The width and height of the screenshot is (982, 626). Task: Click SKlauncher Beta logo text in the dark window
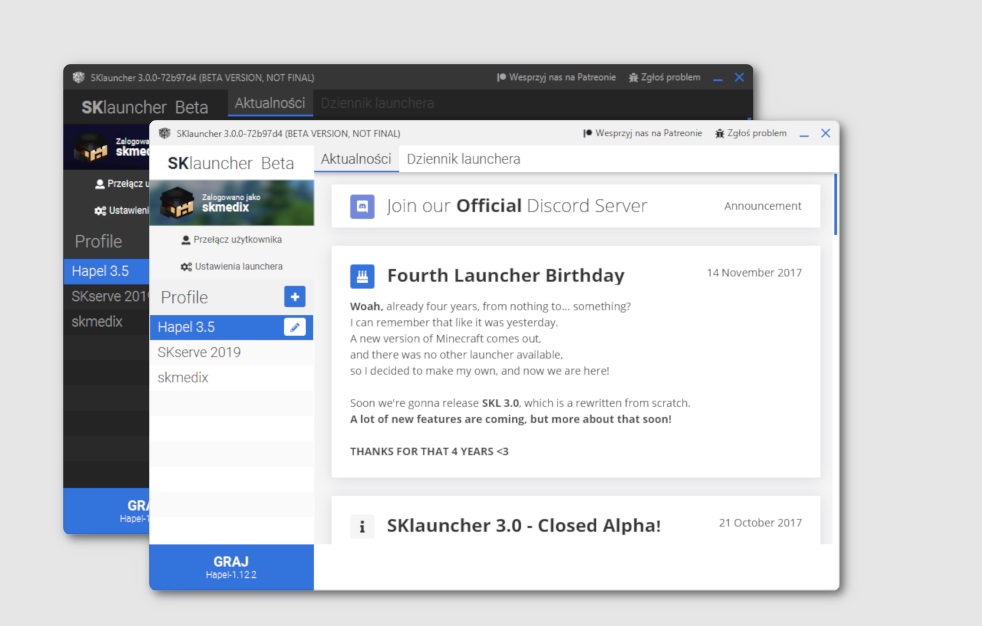[x=145, y=108]
